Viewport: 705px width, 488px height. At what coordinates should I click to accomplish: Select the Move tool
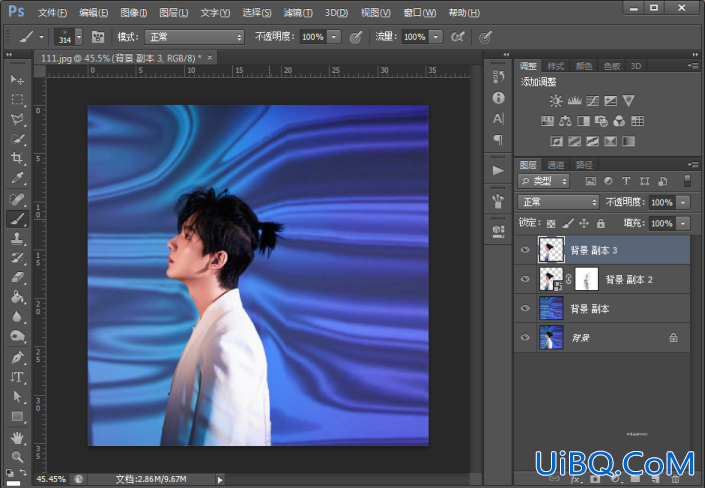point(17,80)
